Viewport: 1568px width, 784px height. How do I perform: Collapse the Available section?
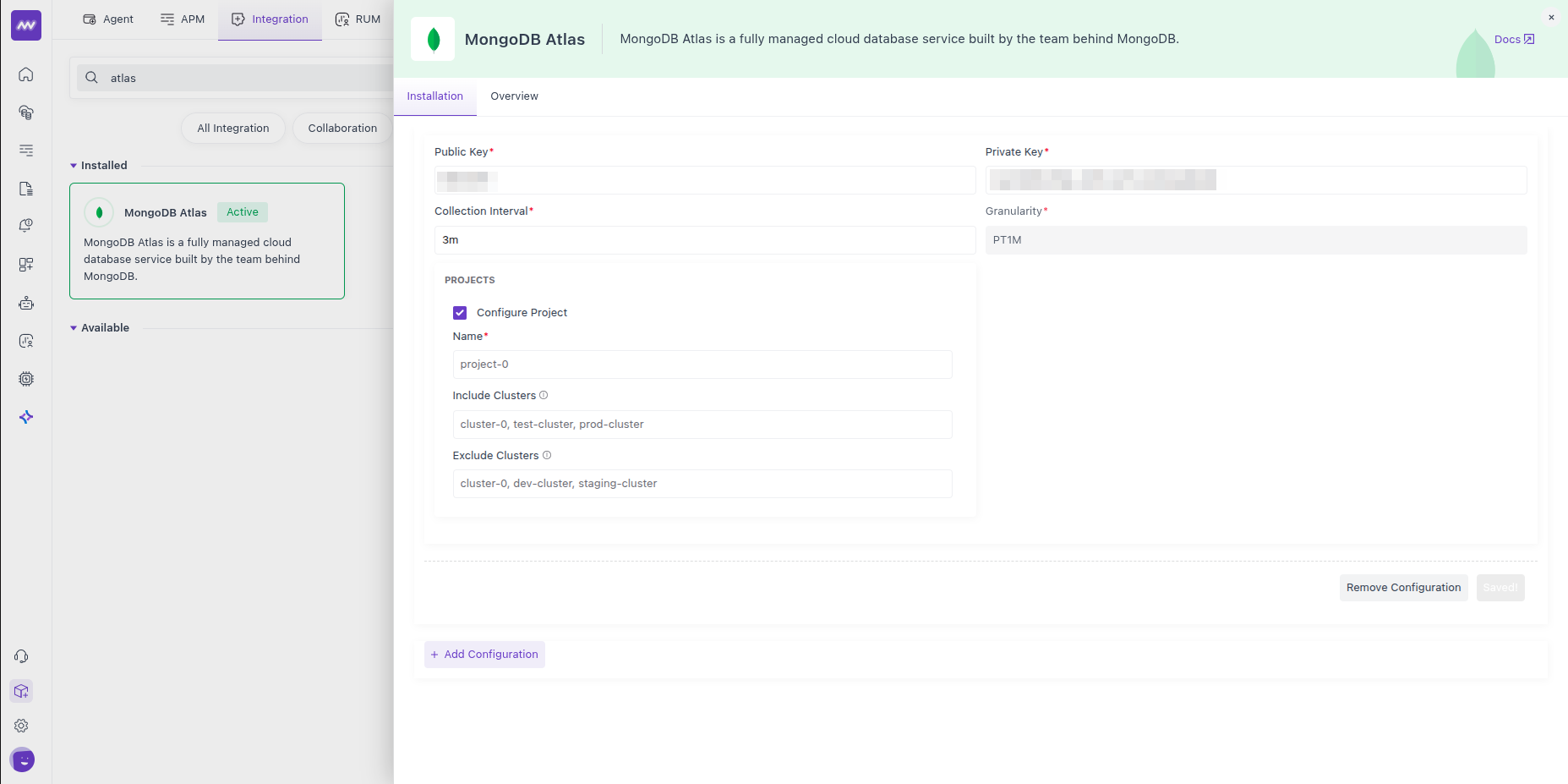(74, 327)
